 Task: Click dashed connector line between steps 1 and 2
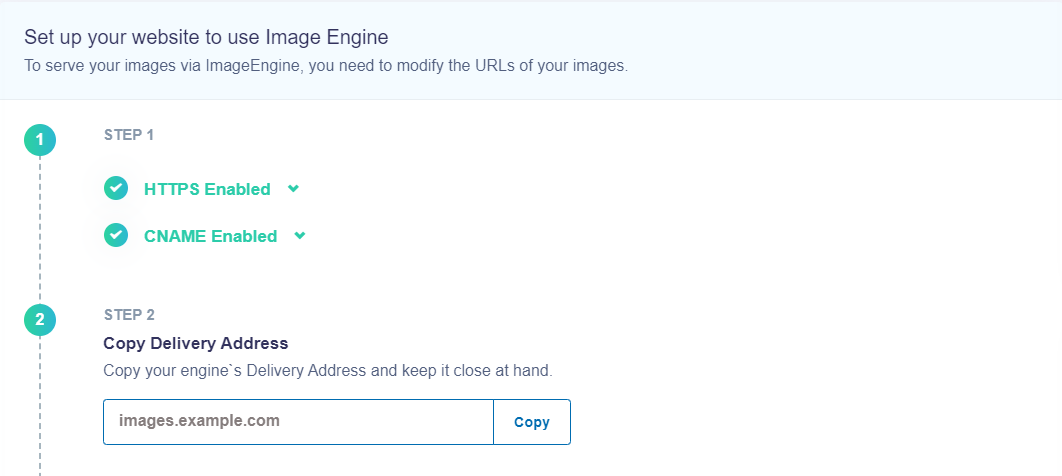click(x=39, y=230)
